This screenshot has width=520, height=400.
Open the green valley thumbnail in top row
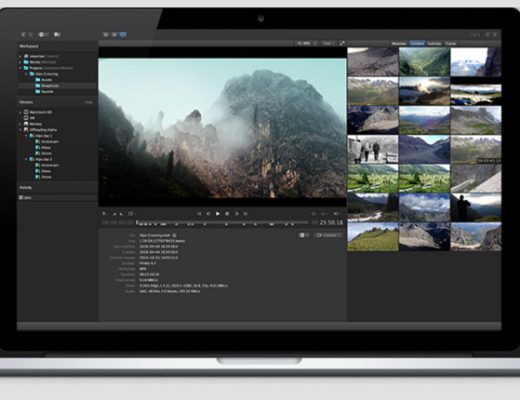424,62
